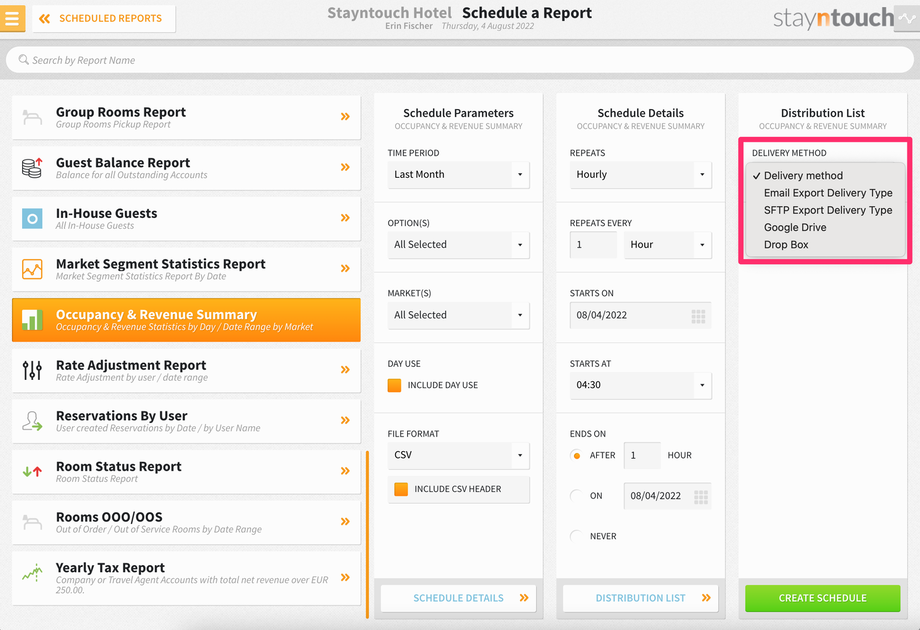Select the On radio button under Ends On
Viewport: 920px width, 630px height.
pos(576,496)
